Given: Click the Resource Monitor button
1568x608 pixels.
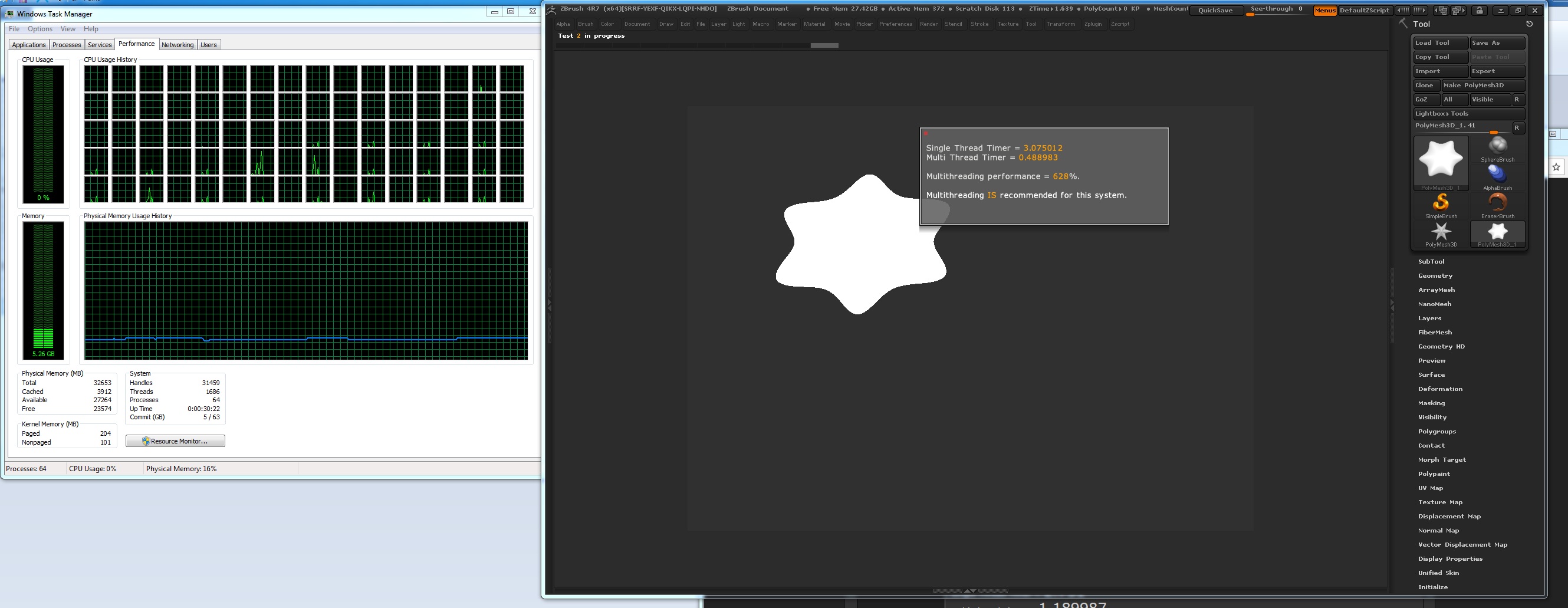Looking at the screenshot, I should point(175,441).
